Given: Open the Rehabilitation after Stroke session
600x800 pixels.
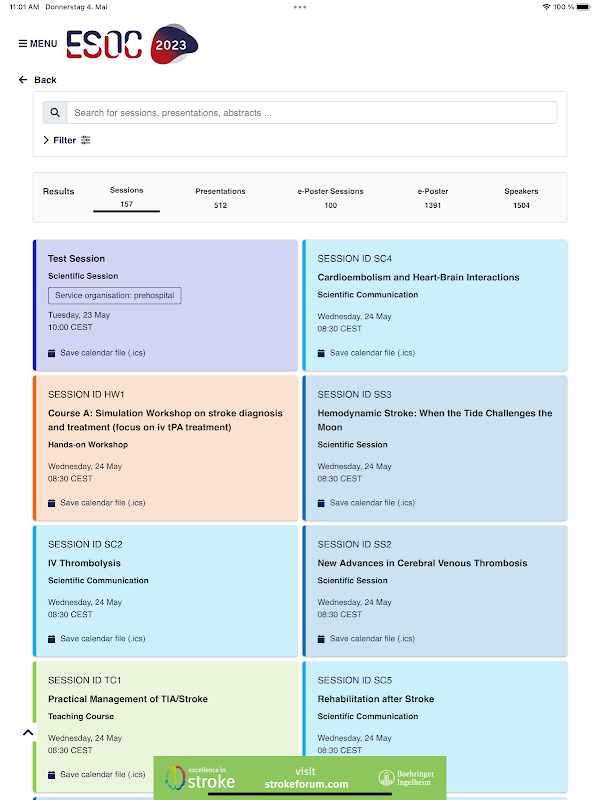Looking at the screenshot, I should (x=376, y=699).
